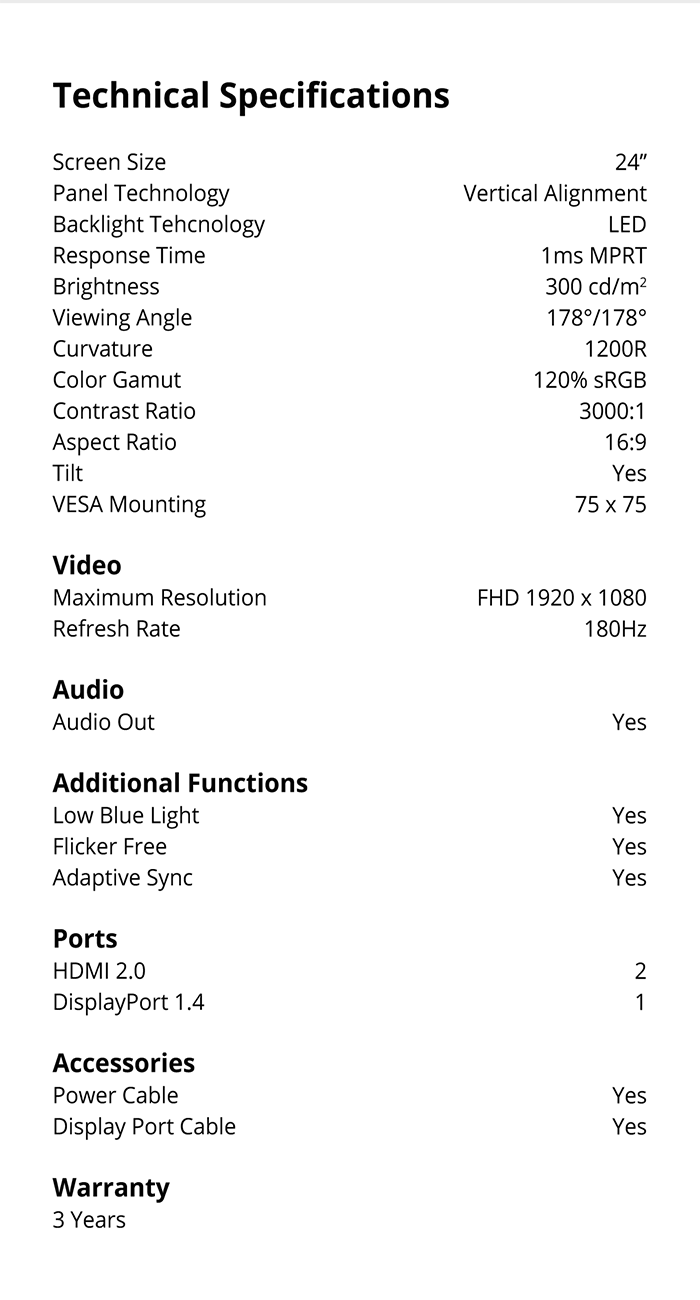The width and height of the screenshot is (700, 1300).
Task: Select the 3 Years warranty text
Action: [x=89, y=1220]
